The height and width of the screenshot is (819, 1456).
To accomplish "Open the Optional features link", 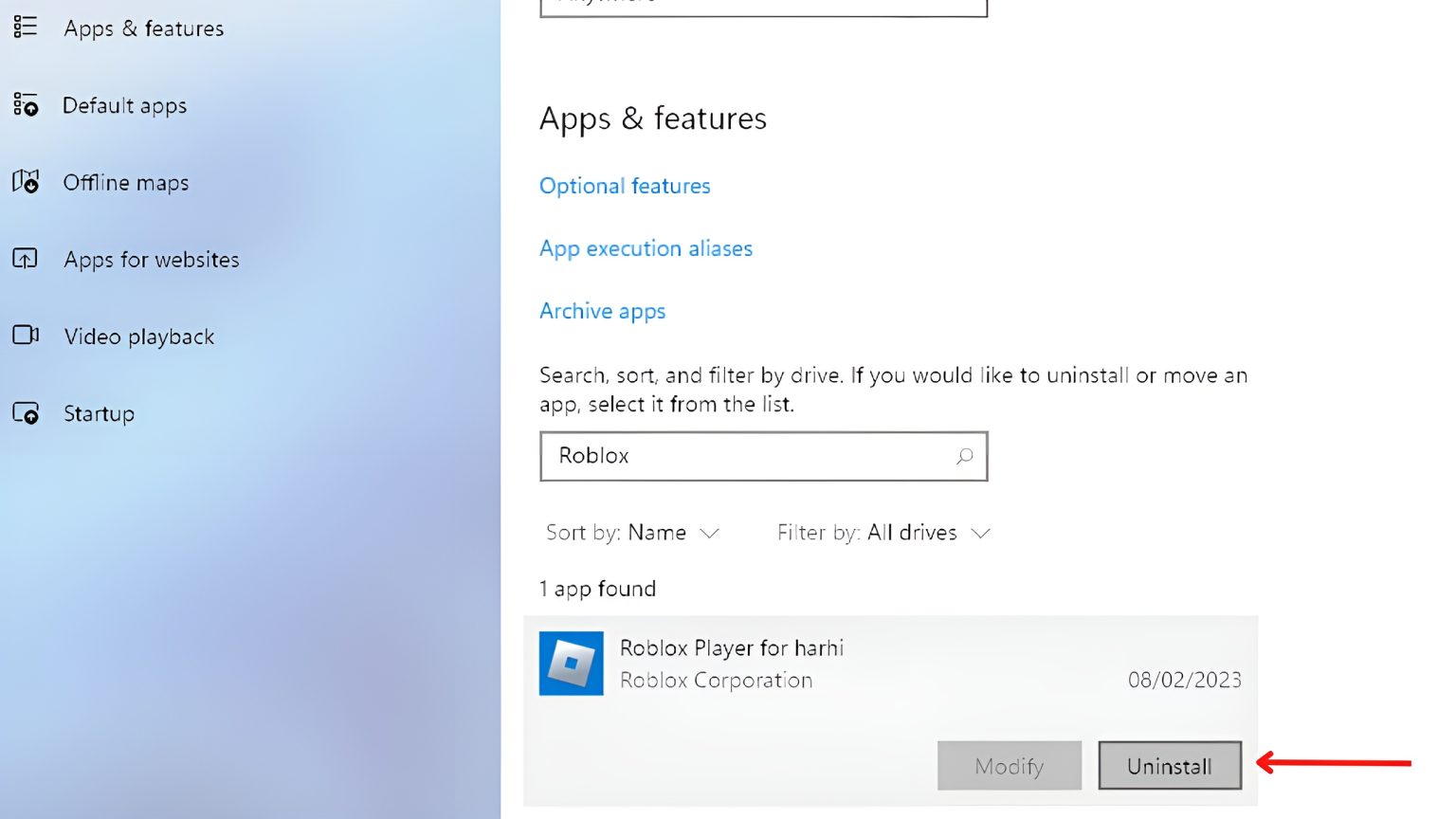I will tap(625, 186).
